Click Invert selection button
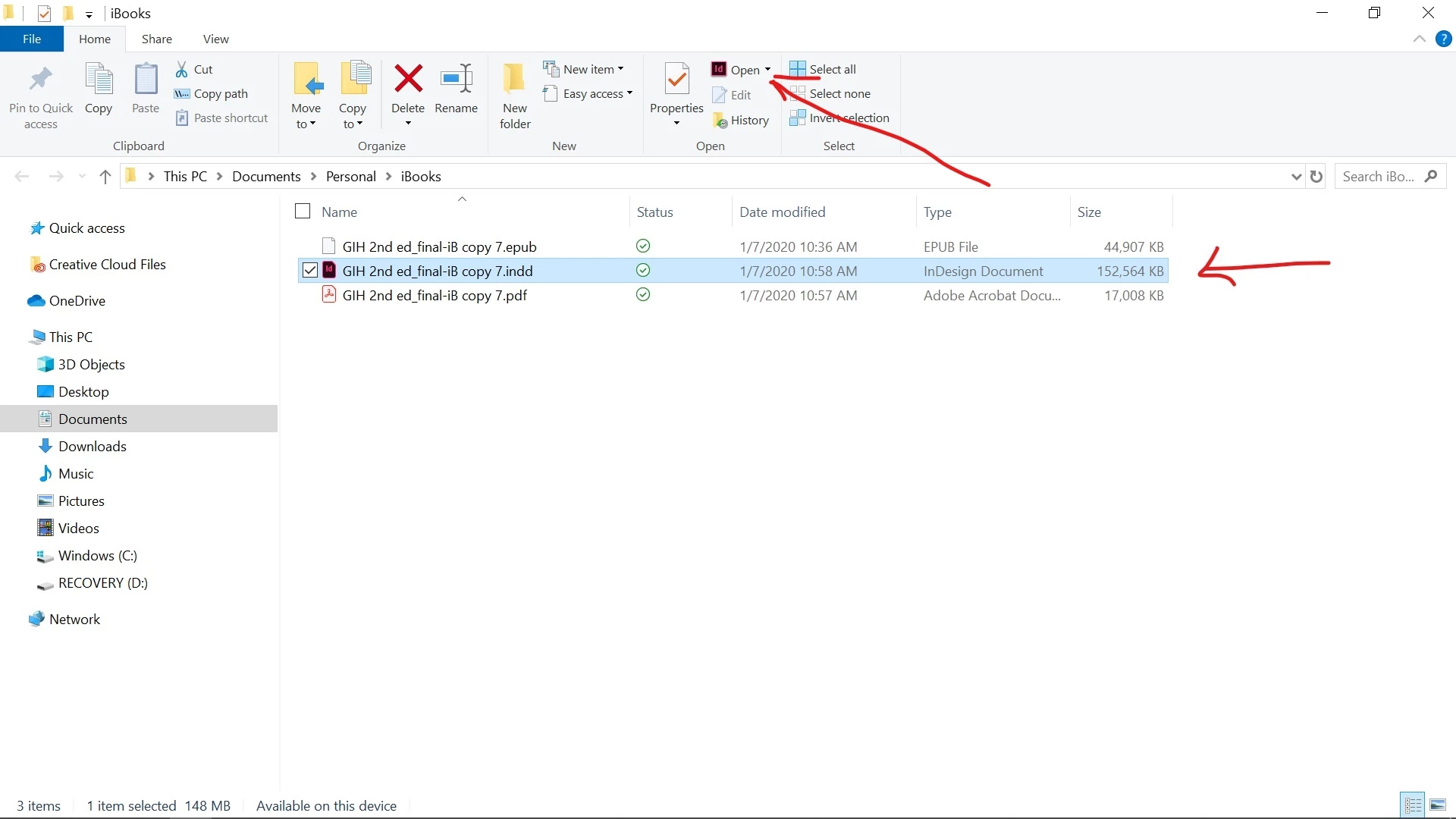Image resolution: width=1456 pixels, height=819 pixels. pyautogui.click(x=839, y=118)
